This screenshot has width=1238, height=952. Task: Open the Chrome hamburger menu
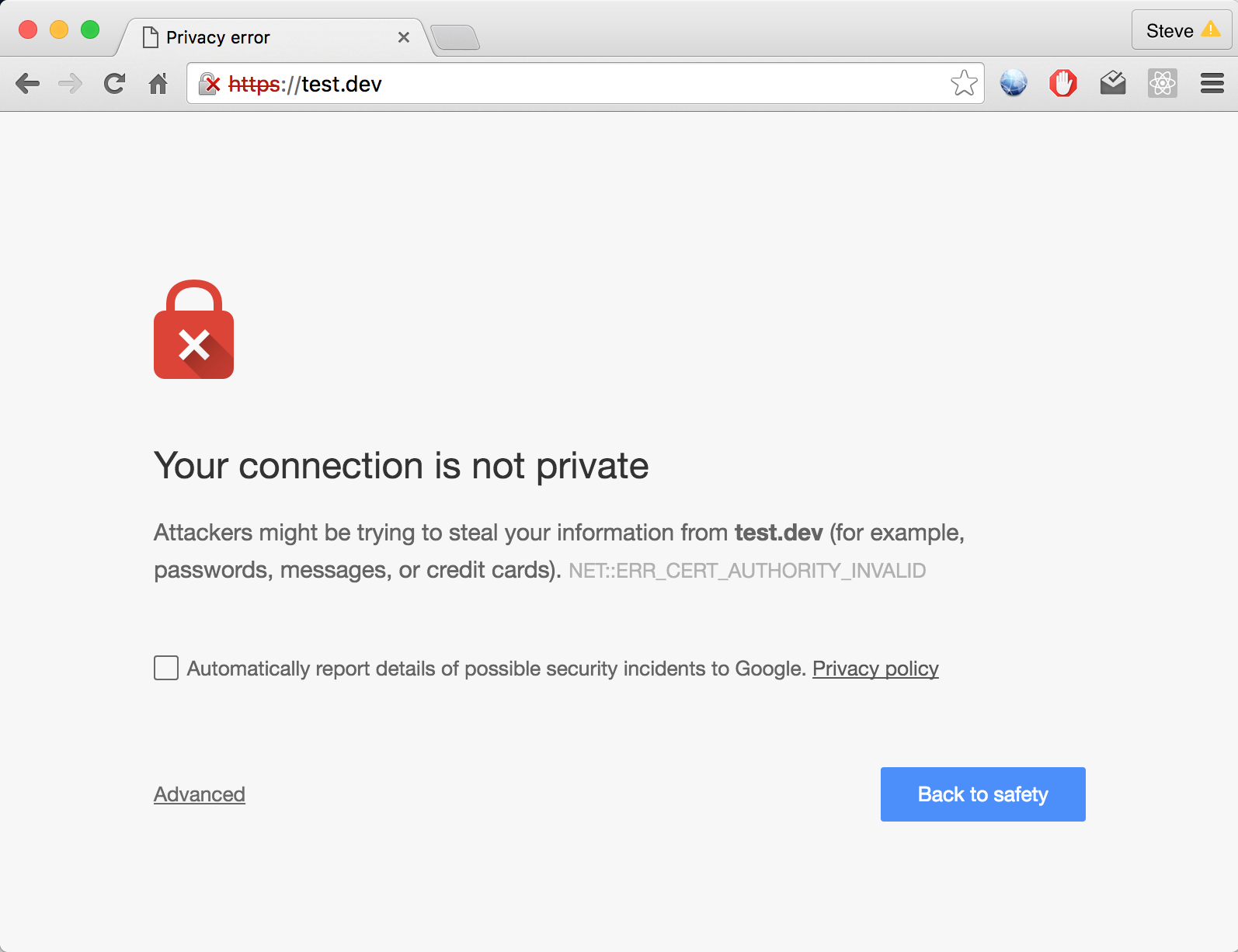click(1212, 83)
